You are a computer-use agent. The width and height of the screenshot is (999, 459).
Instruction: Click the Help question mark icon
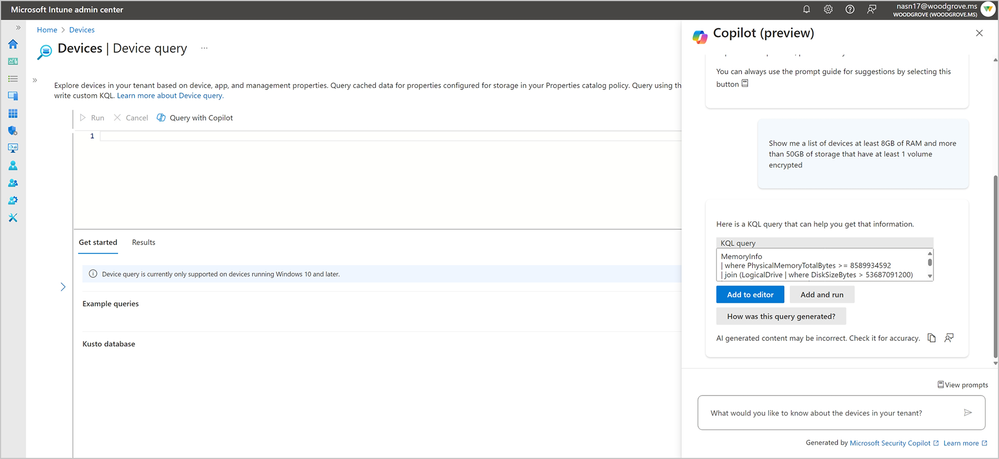point(850,9)
